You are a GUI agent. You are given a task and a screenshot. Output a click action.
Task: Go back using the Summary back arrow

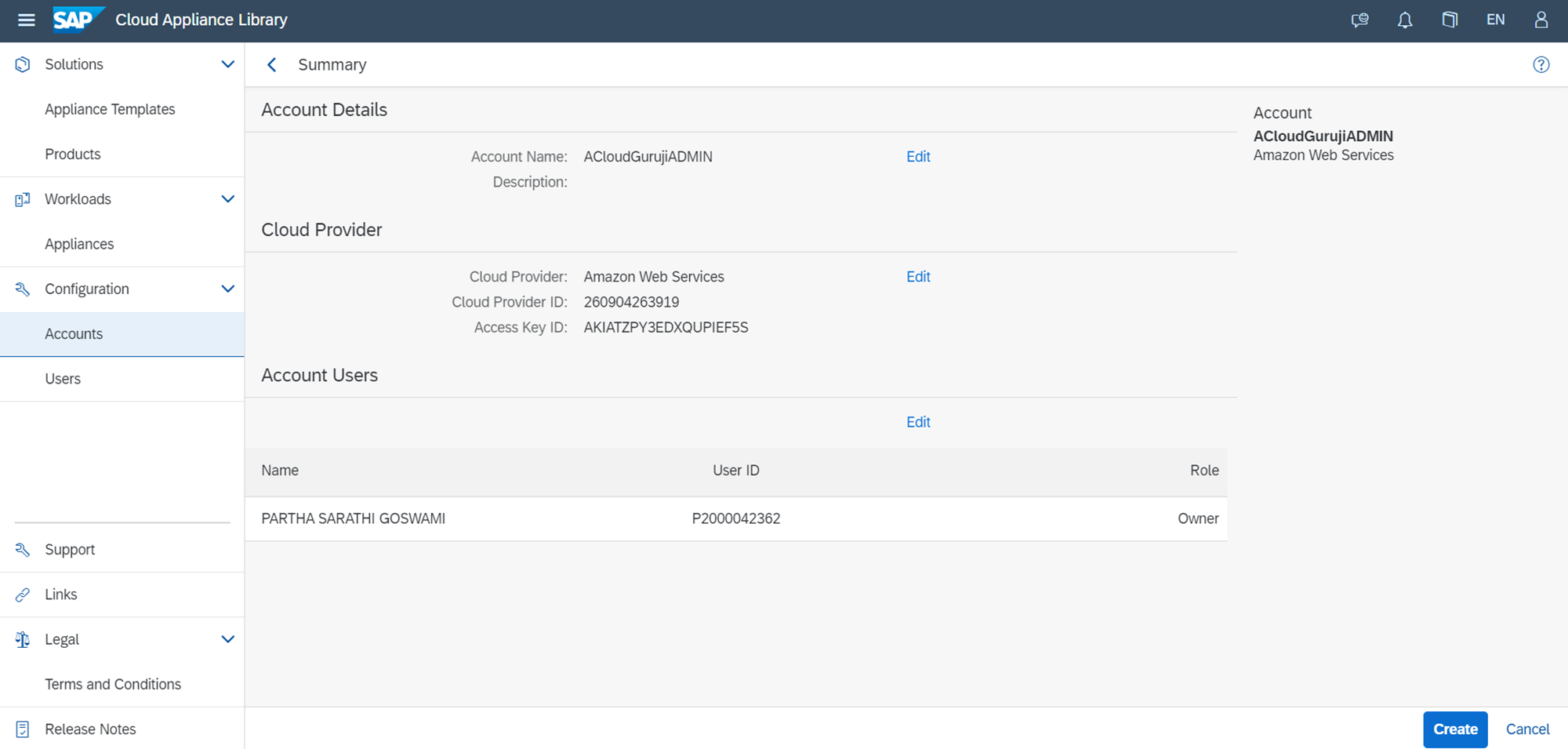point(272,65)
